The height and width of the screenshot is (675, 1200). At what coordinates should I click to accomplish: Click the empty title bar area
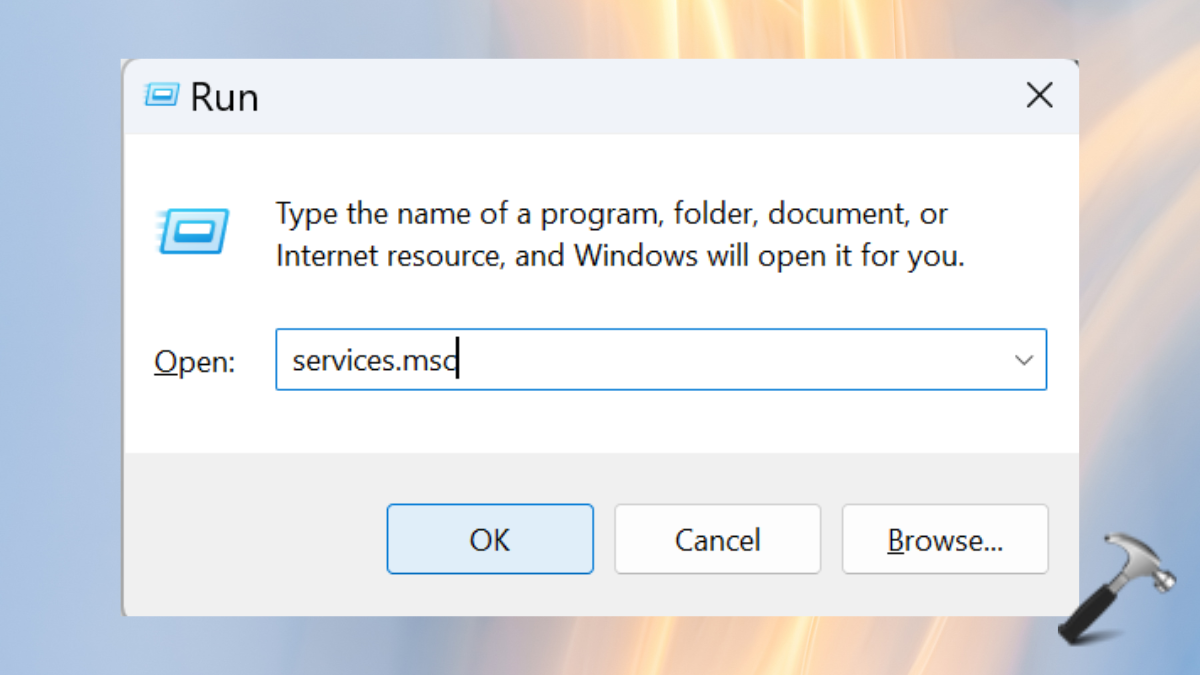(x=620, y=96)
